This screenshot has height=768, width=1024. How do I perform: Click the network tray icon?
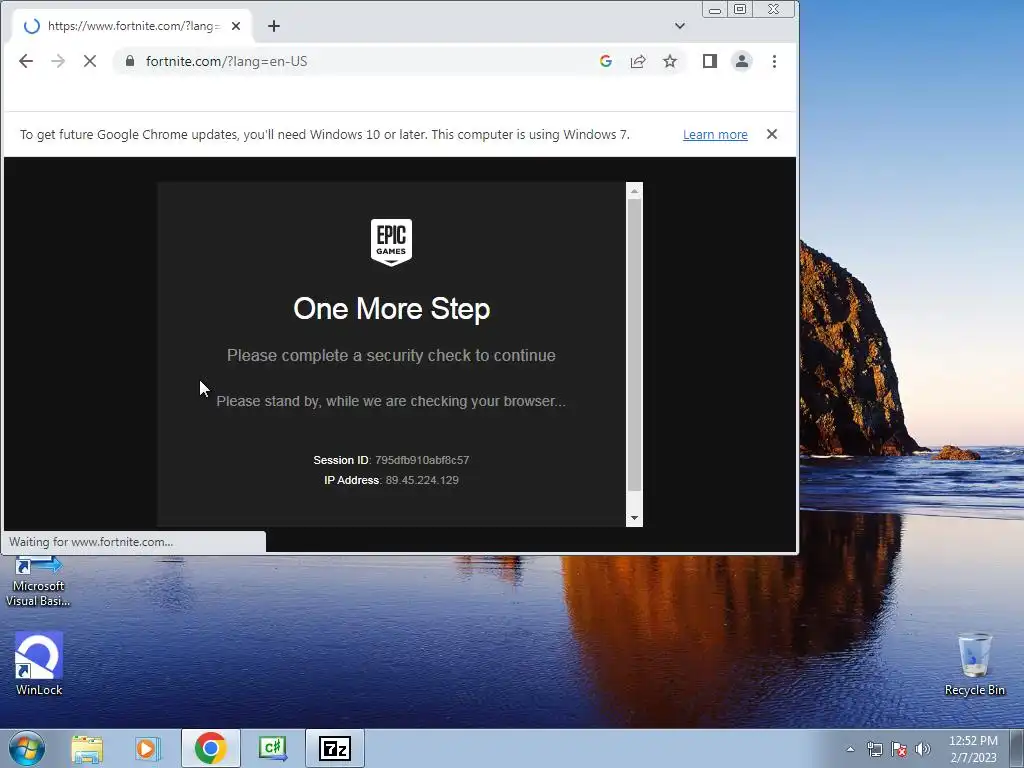[874, 749]
